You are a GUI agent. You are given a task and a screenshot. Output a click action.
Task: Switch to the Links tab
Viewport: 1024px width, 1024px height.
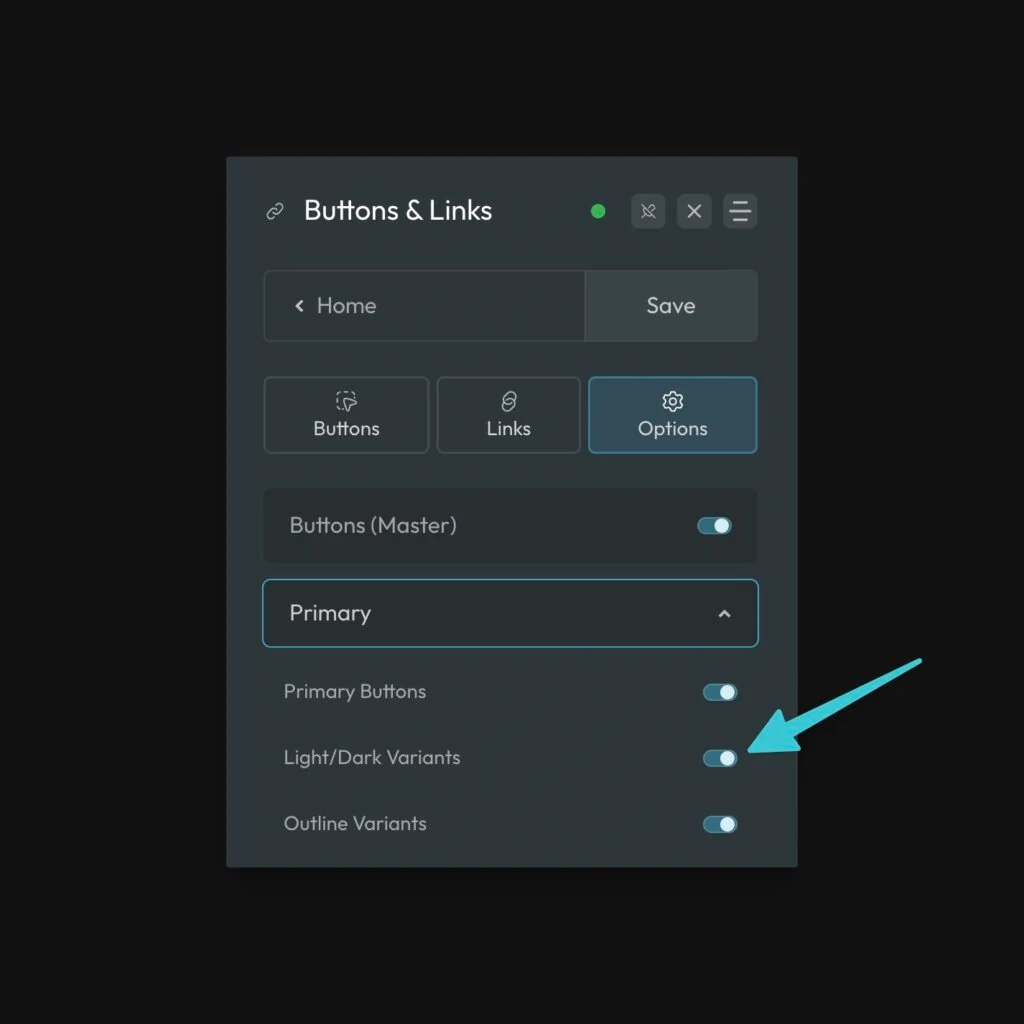[x=508, y=414]
